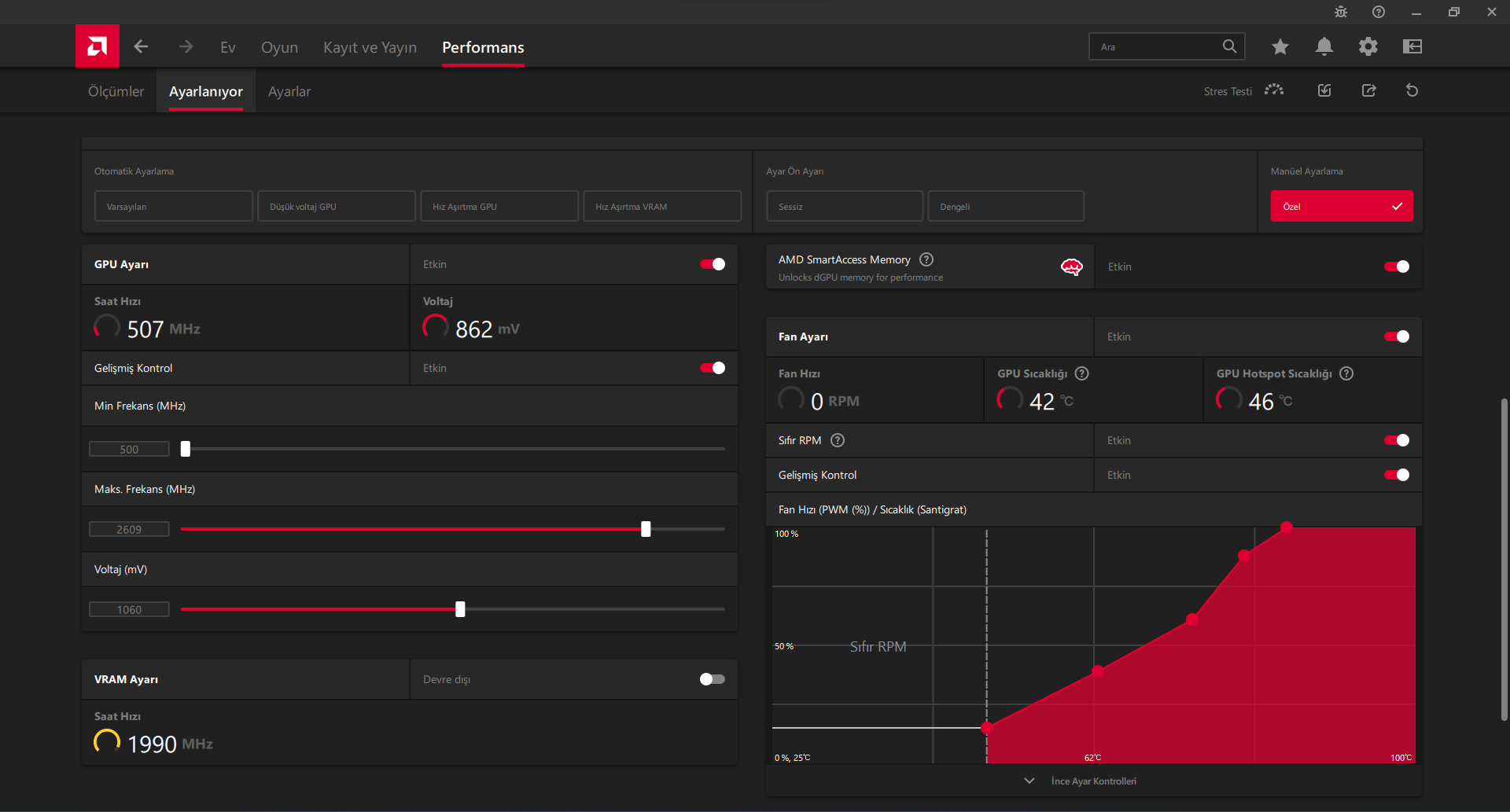This screenshot has height=812, width=1510.
Task: Click the AMD logo home icon
Action: [x=97, y=46]
